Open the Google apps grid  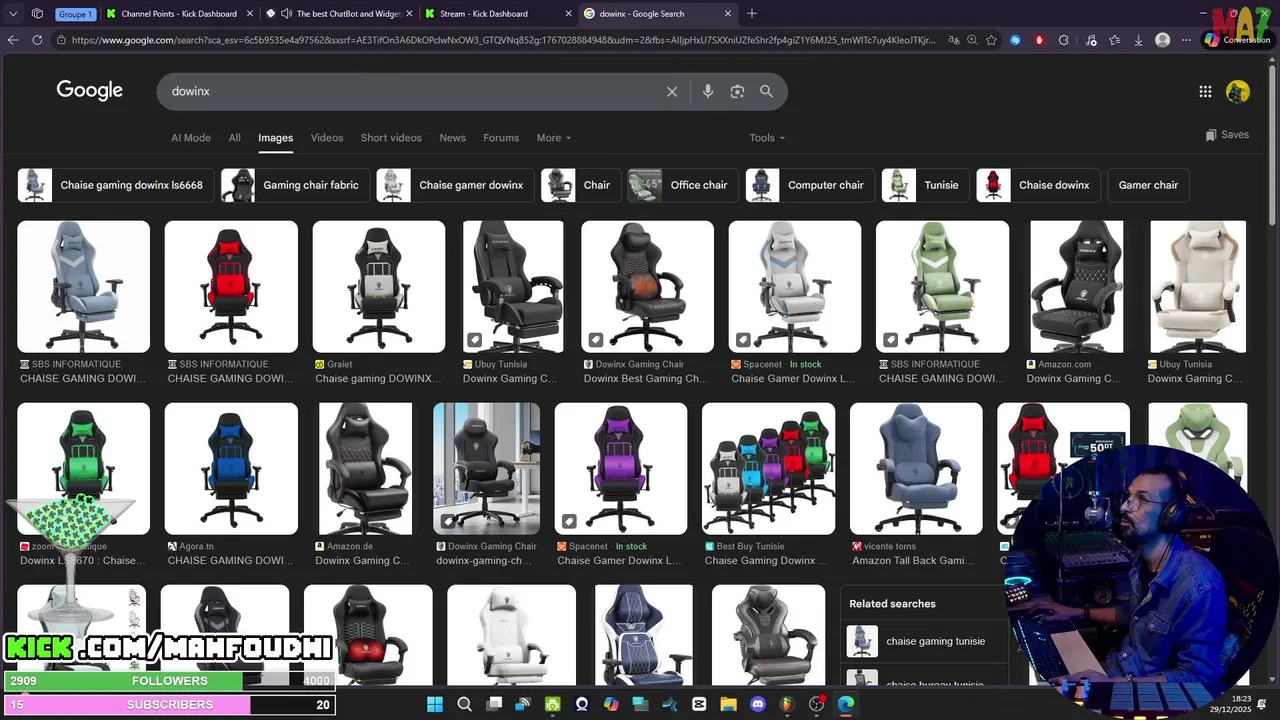point(1205,91)
